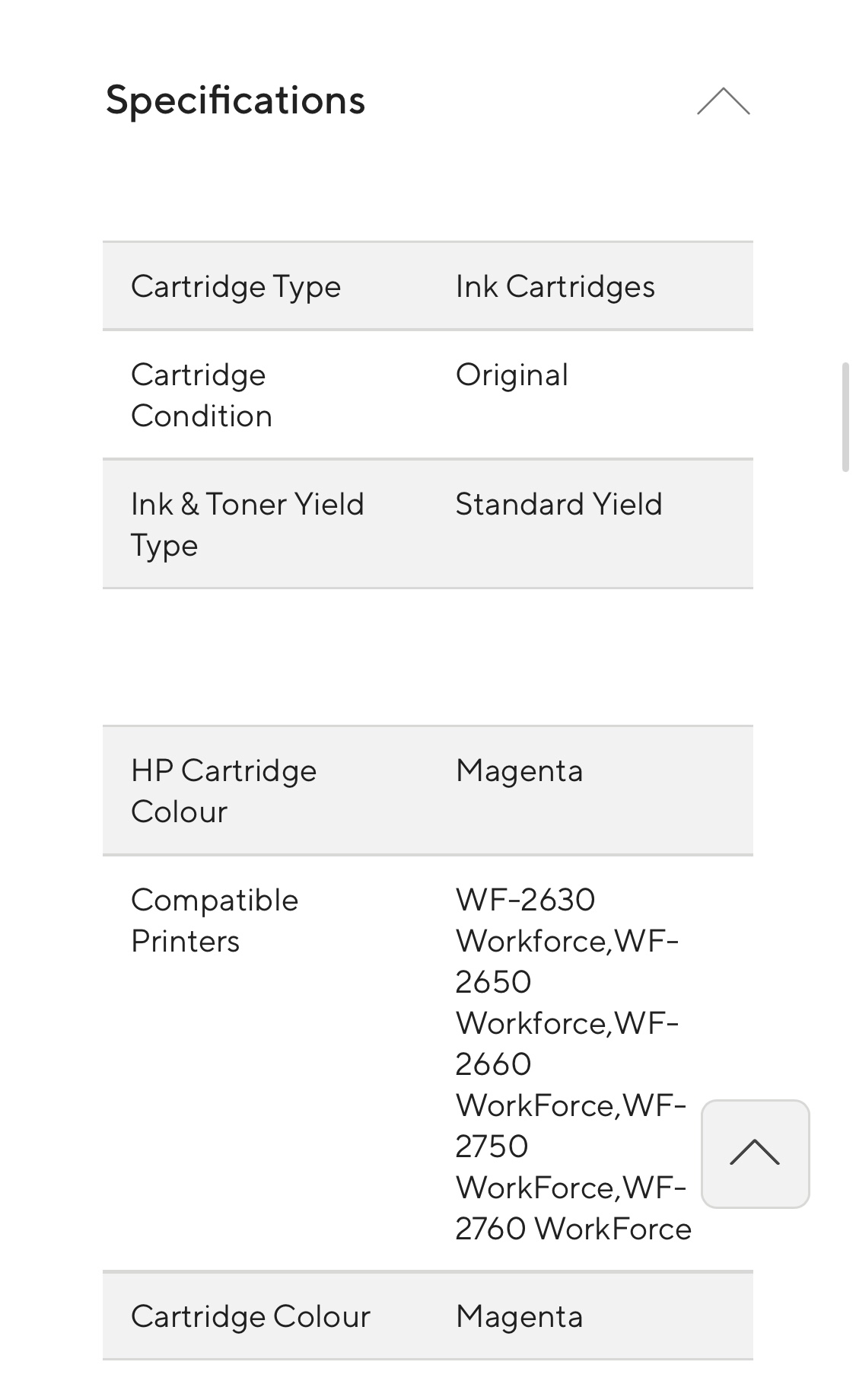Click the Ink Cartridges value text

click(x=557, y=285)
